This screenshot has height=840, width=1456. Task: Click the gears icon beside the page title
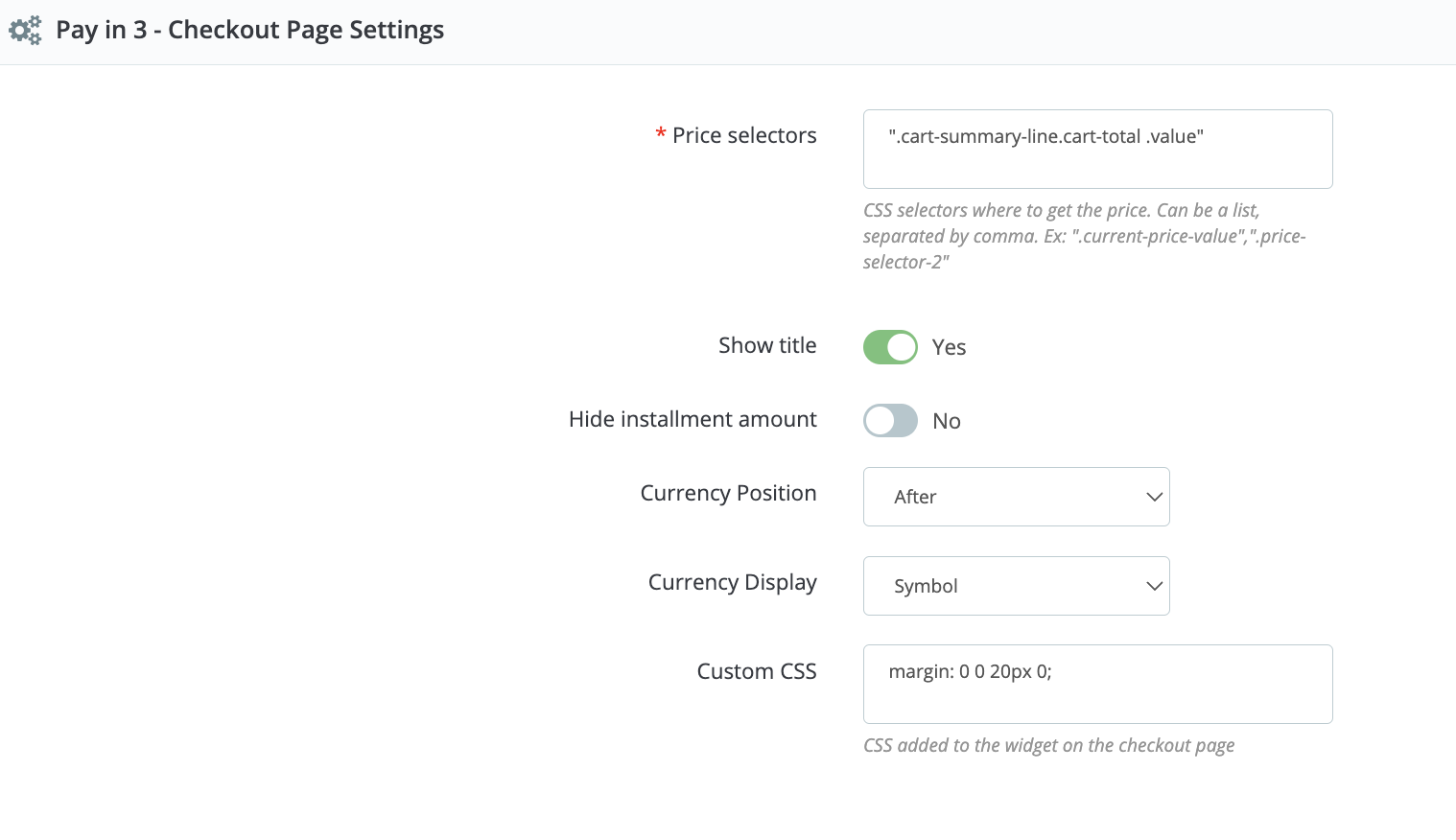coord(25,30)
